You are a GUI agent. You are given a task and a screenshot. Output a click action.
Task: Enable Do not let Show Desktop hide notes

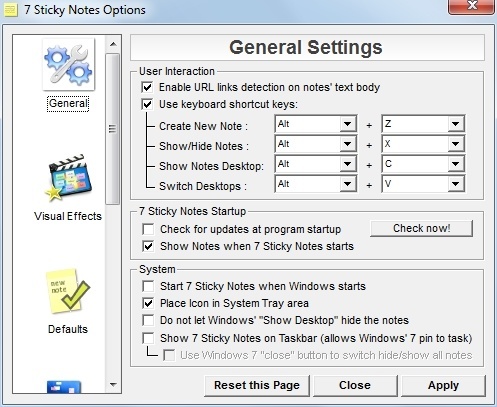click(x=148, y=320)
